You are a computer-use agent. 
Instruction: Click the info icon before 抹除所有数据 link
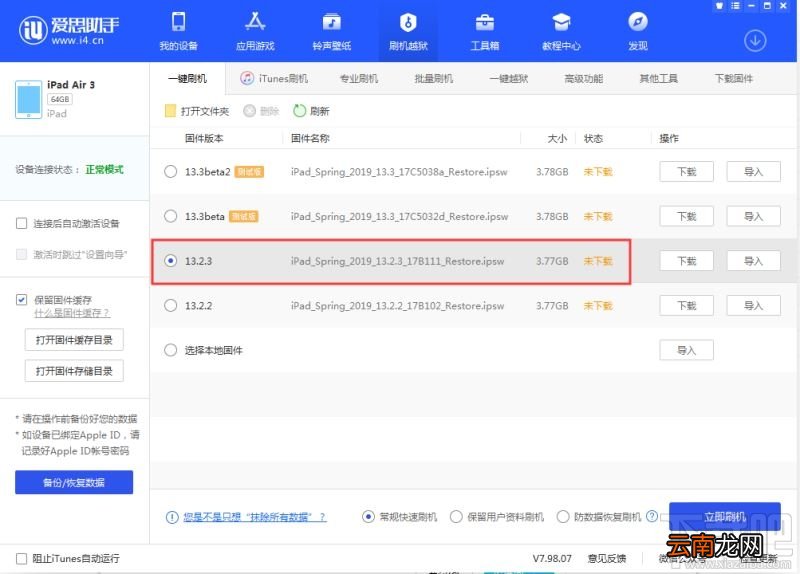[172, 517]
